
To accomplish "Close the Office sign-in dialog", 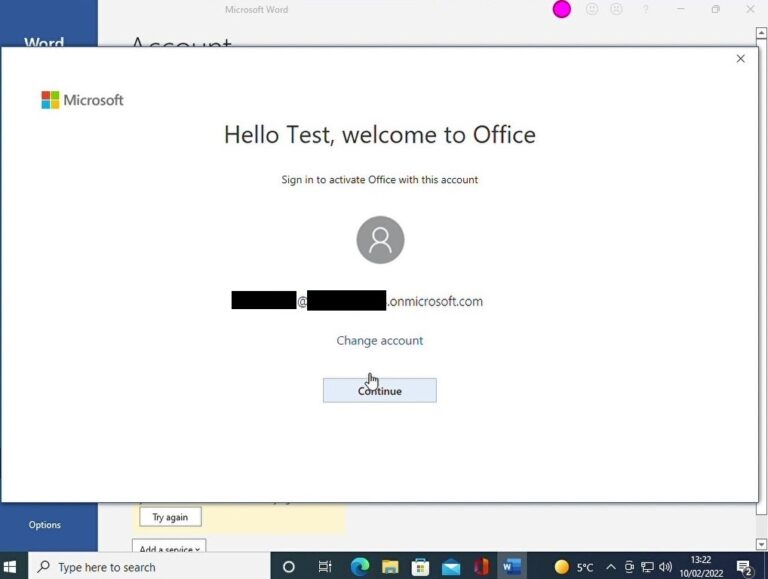I will pos(741,59).
